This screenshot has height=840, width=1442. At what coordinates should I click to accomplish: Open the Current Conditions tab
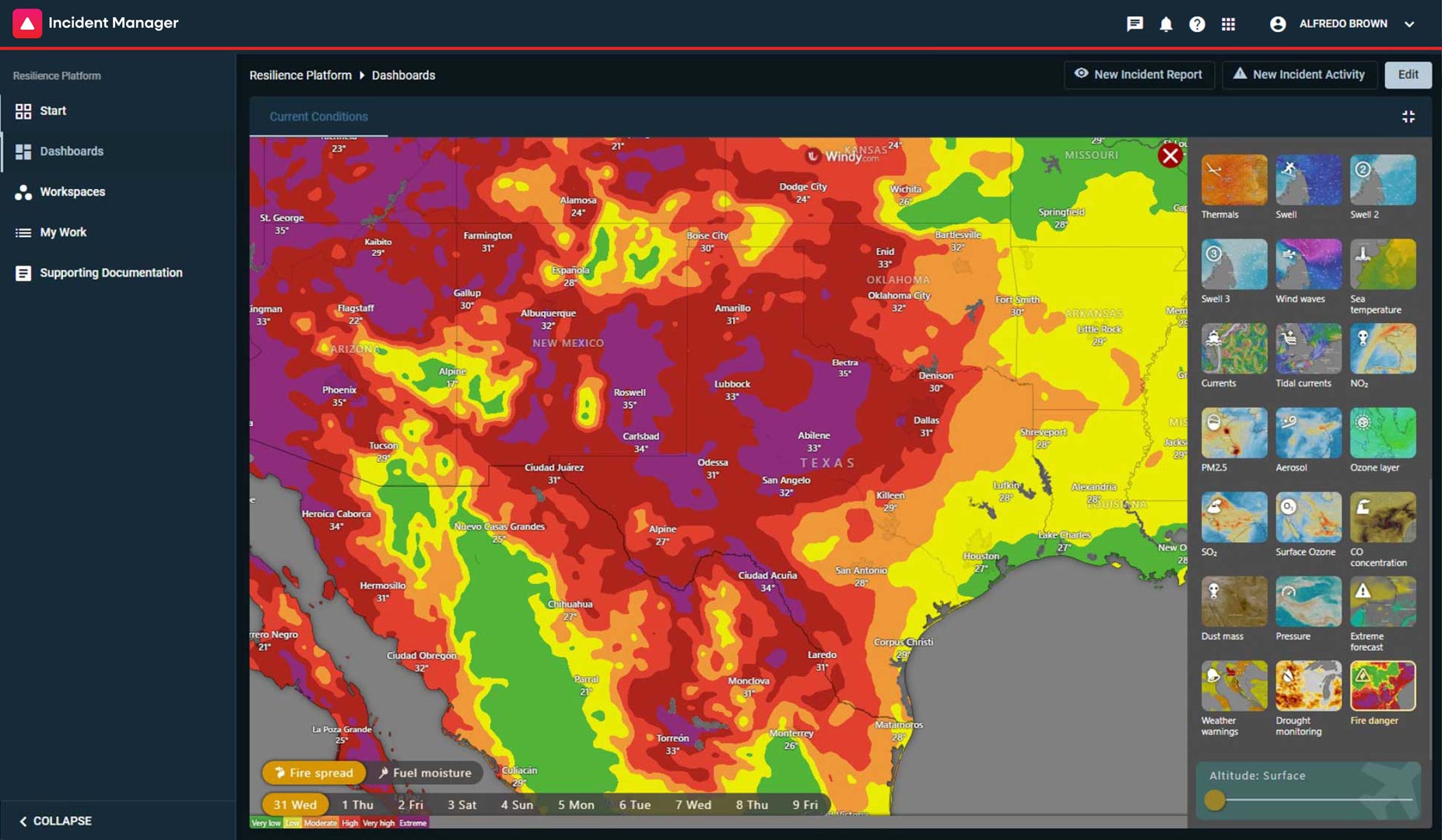pos(318,117)
